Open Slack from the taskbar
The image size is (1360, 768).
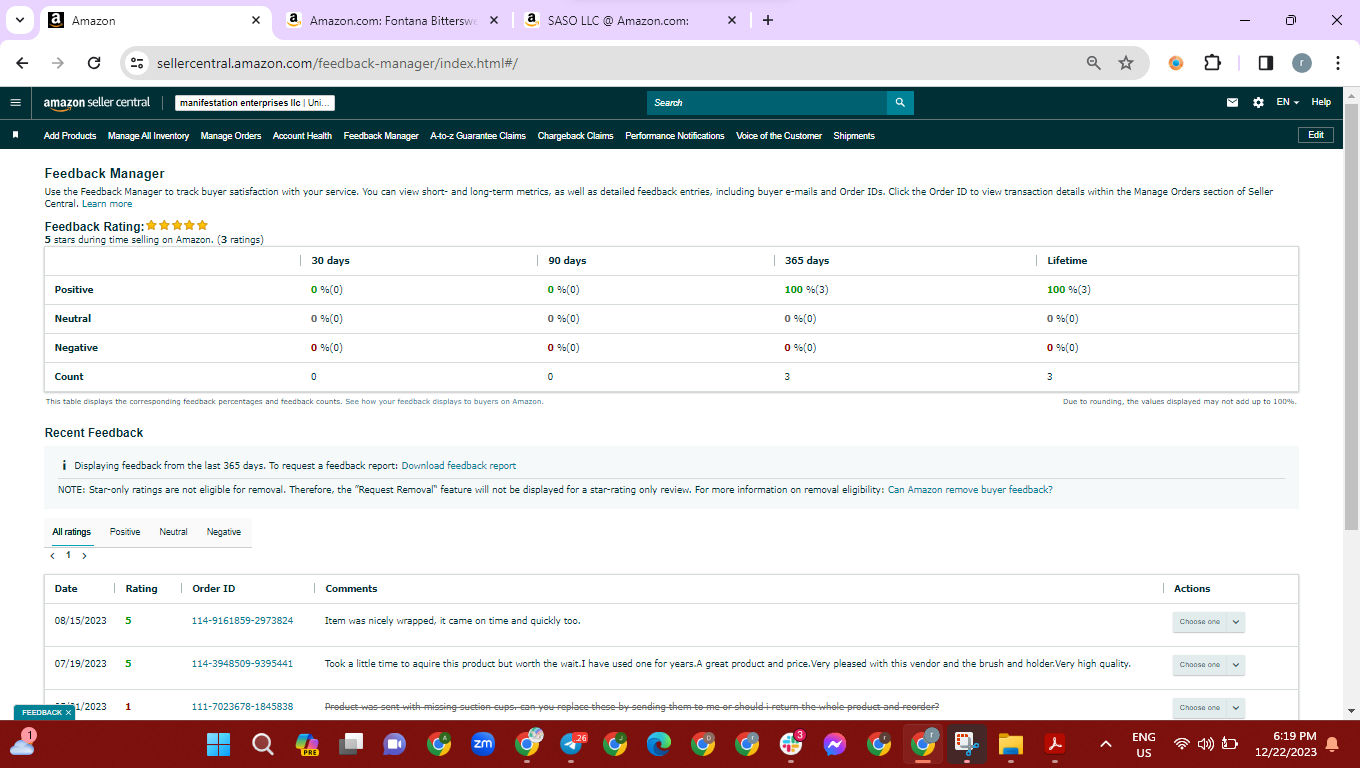pos(791,744)
